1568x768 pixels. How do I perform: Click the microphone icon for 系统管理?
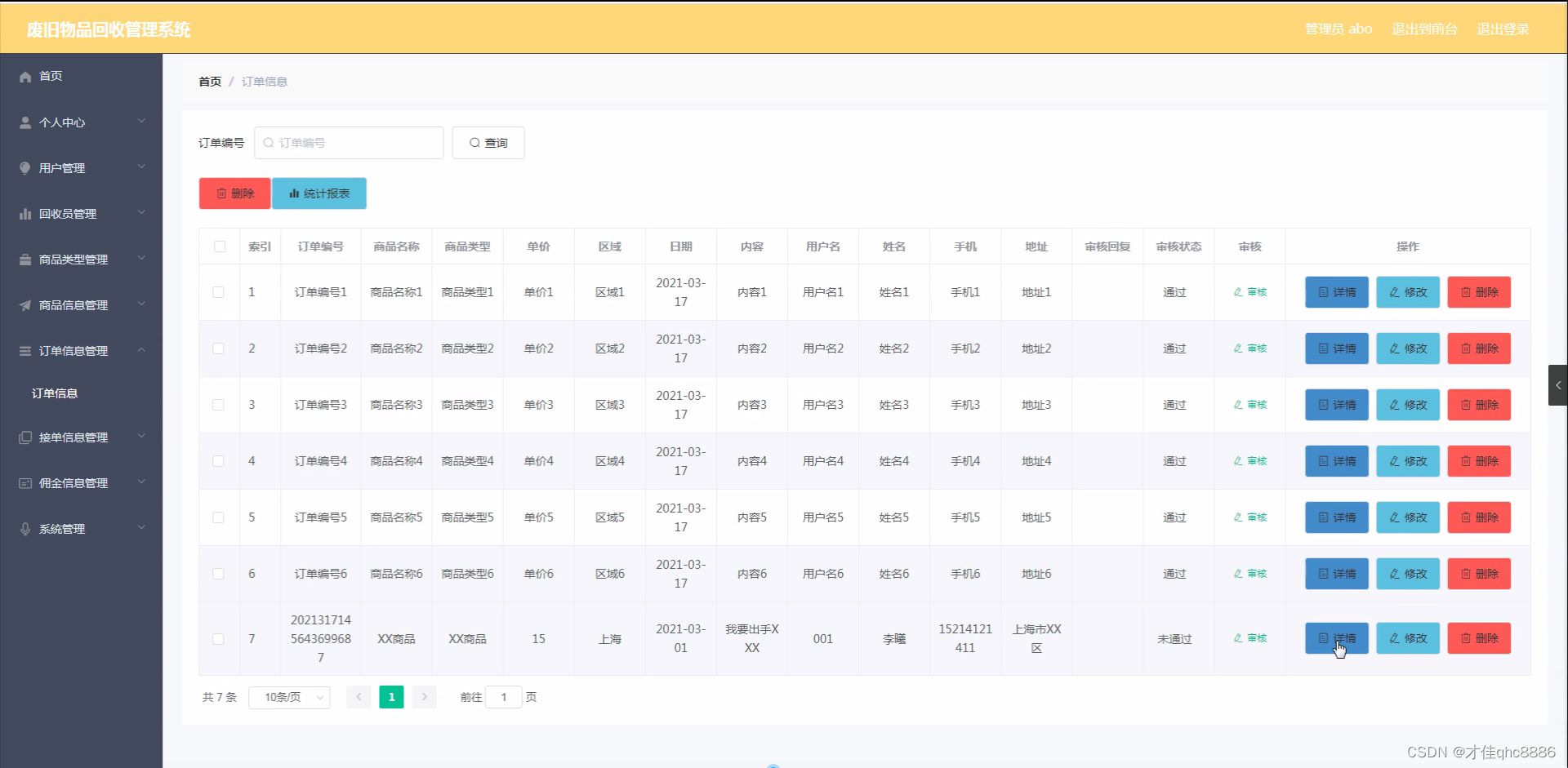[x=25, y=529]
